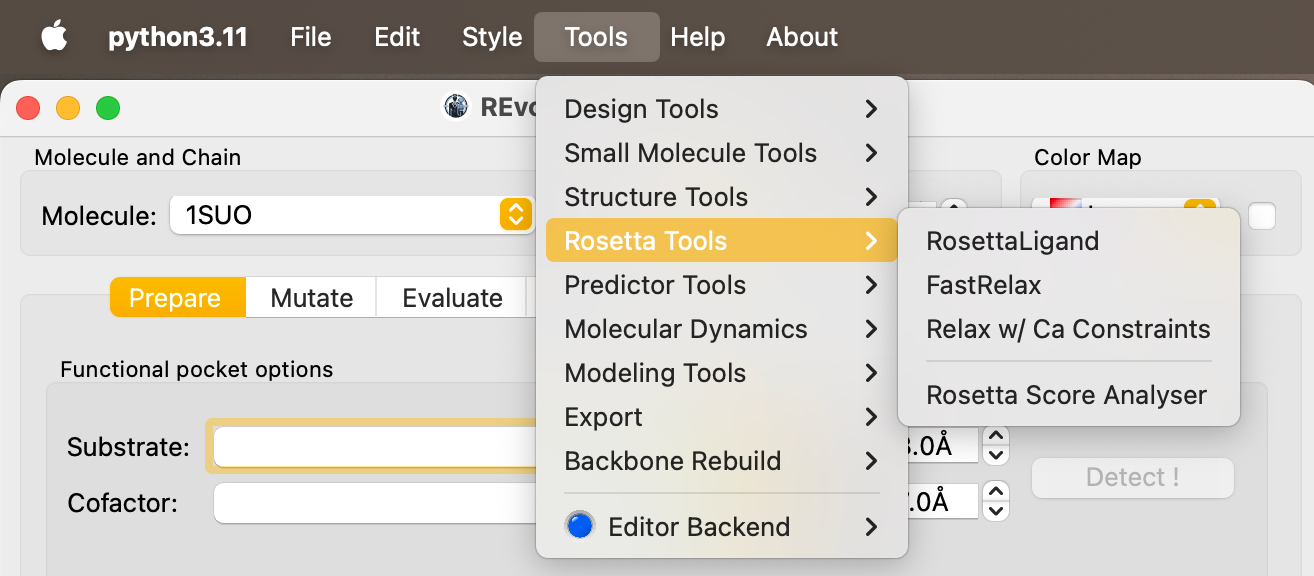
Task: Open the File menu
Action: click(311, 37)
